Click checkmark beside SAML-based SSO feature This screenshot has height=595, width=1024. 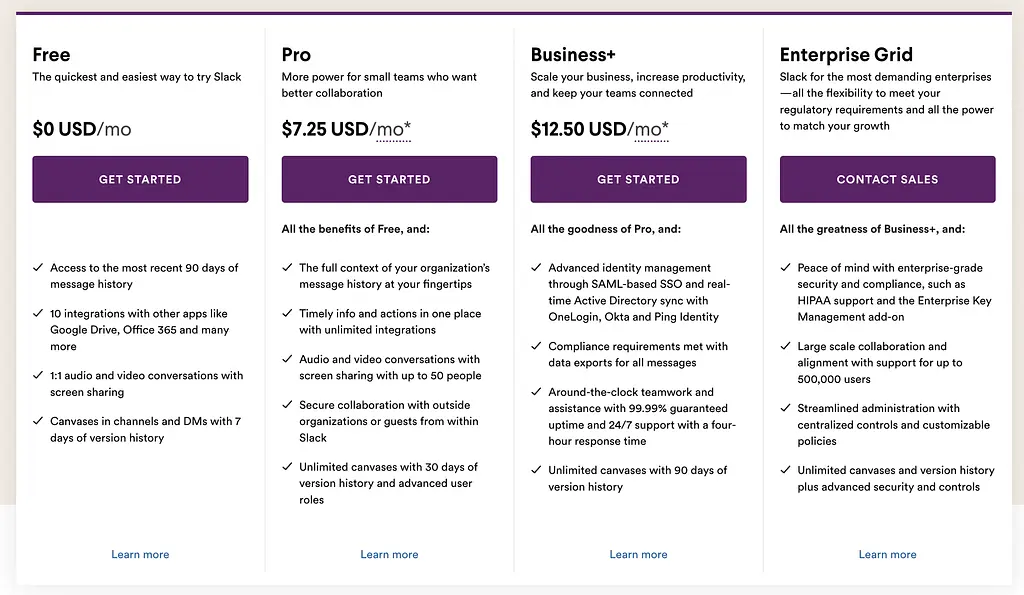point(536,267)
